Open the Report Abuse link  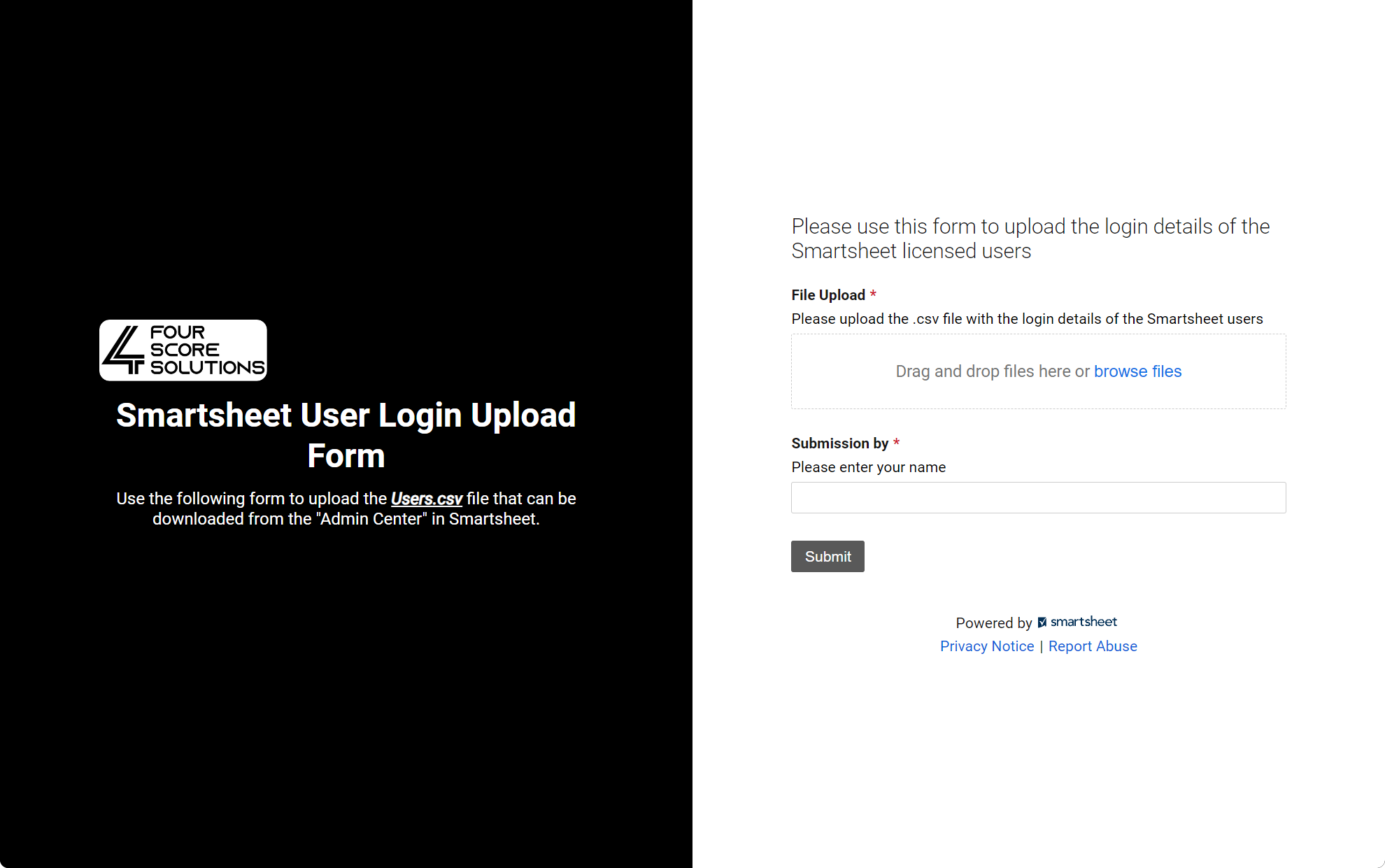[x=1093, y=646]
